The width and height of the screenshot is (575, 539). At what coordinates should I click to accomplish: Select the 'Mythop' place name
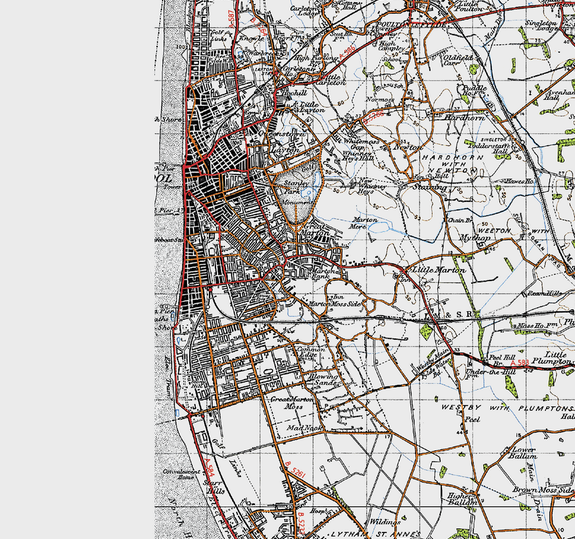coord(475,237)
